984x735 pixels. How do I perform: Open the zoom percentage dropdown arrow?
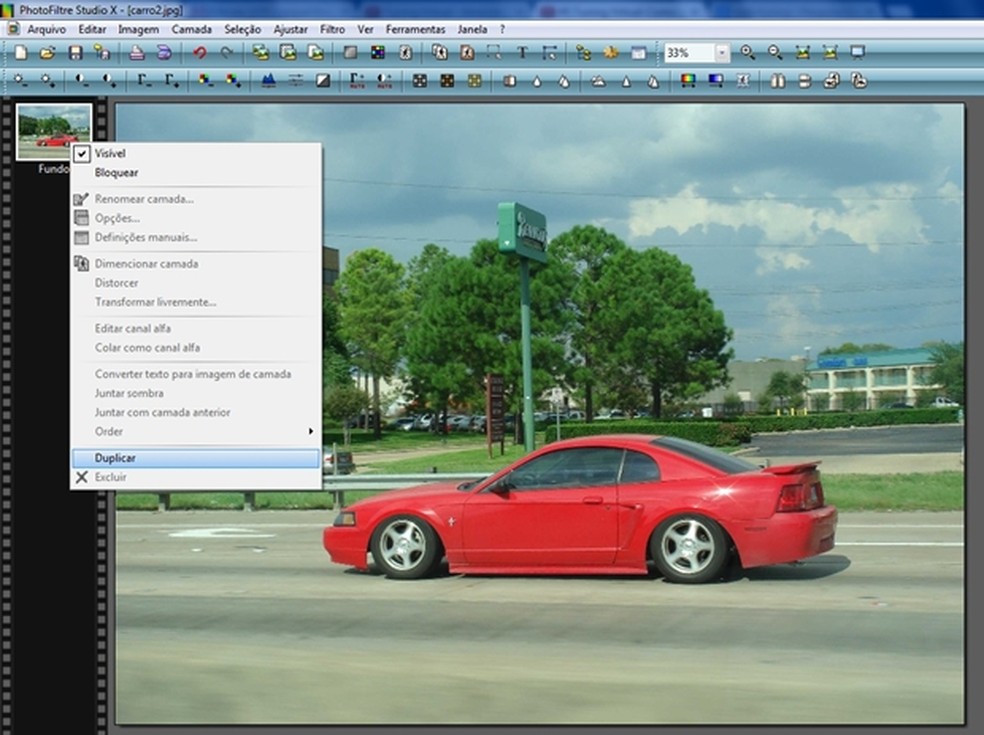point(722,53)
